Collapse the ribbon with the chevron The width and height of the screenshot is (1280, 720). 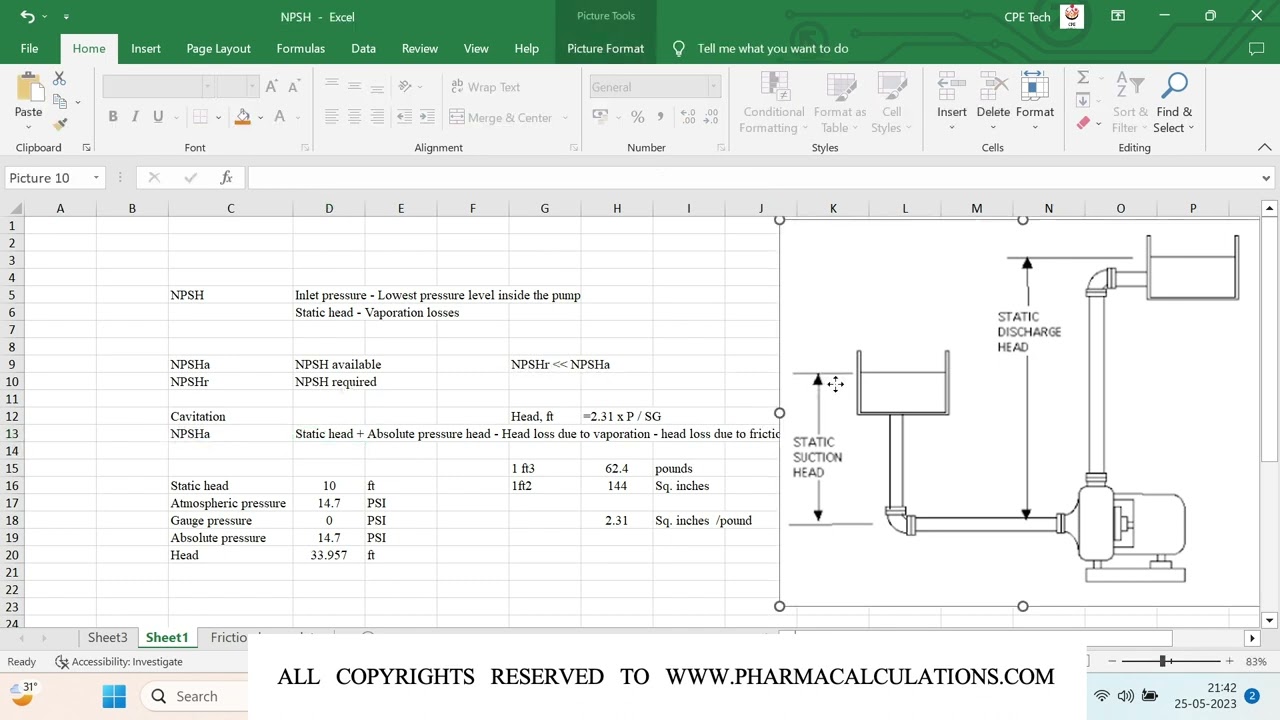click(x=1264, y=147)
